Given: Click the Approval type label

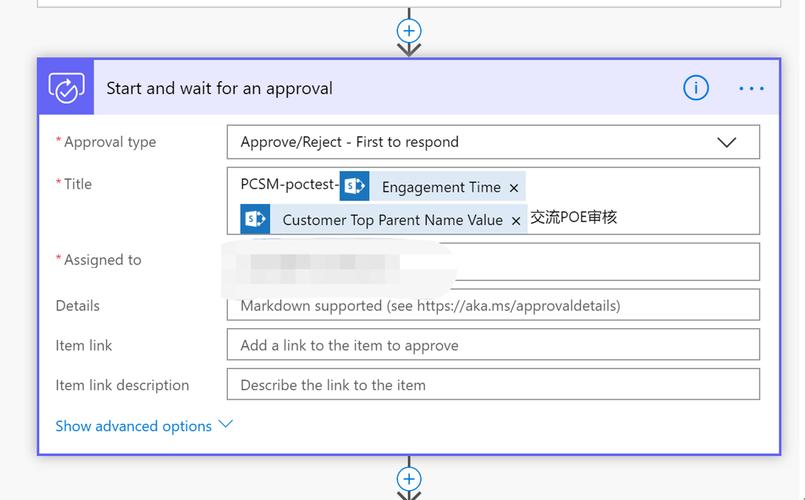Looking at the screenshot, I should 110,142.
